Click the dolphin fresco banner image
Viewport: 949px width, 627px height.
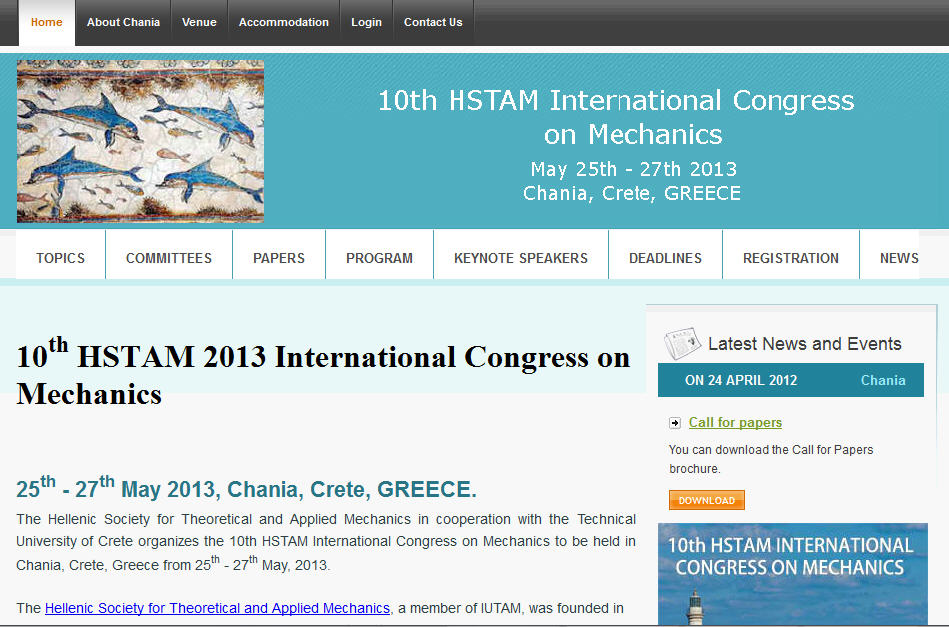pos(140,141)
